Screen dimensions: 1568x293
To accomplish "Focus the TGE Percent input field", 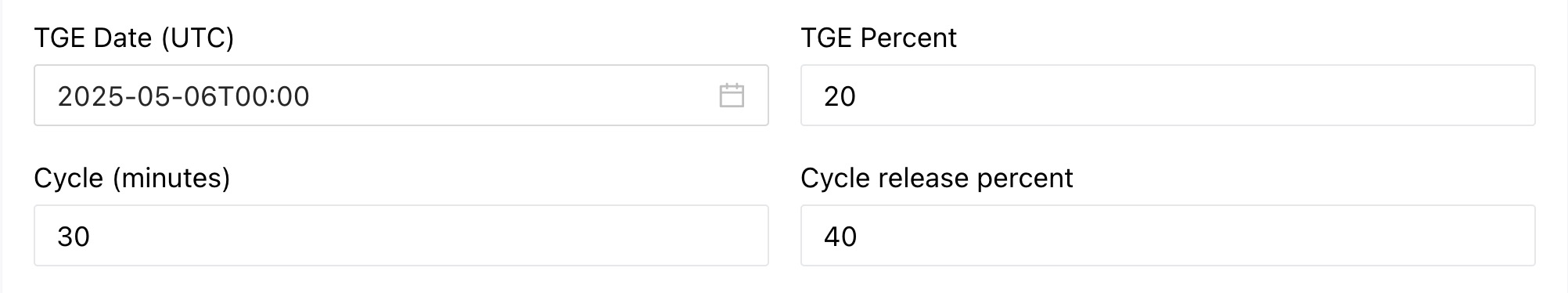I will [1167, 96].
